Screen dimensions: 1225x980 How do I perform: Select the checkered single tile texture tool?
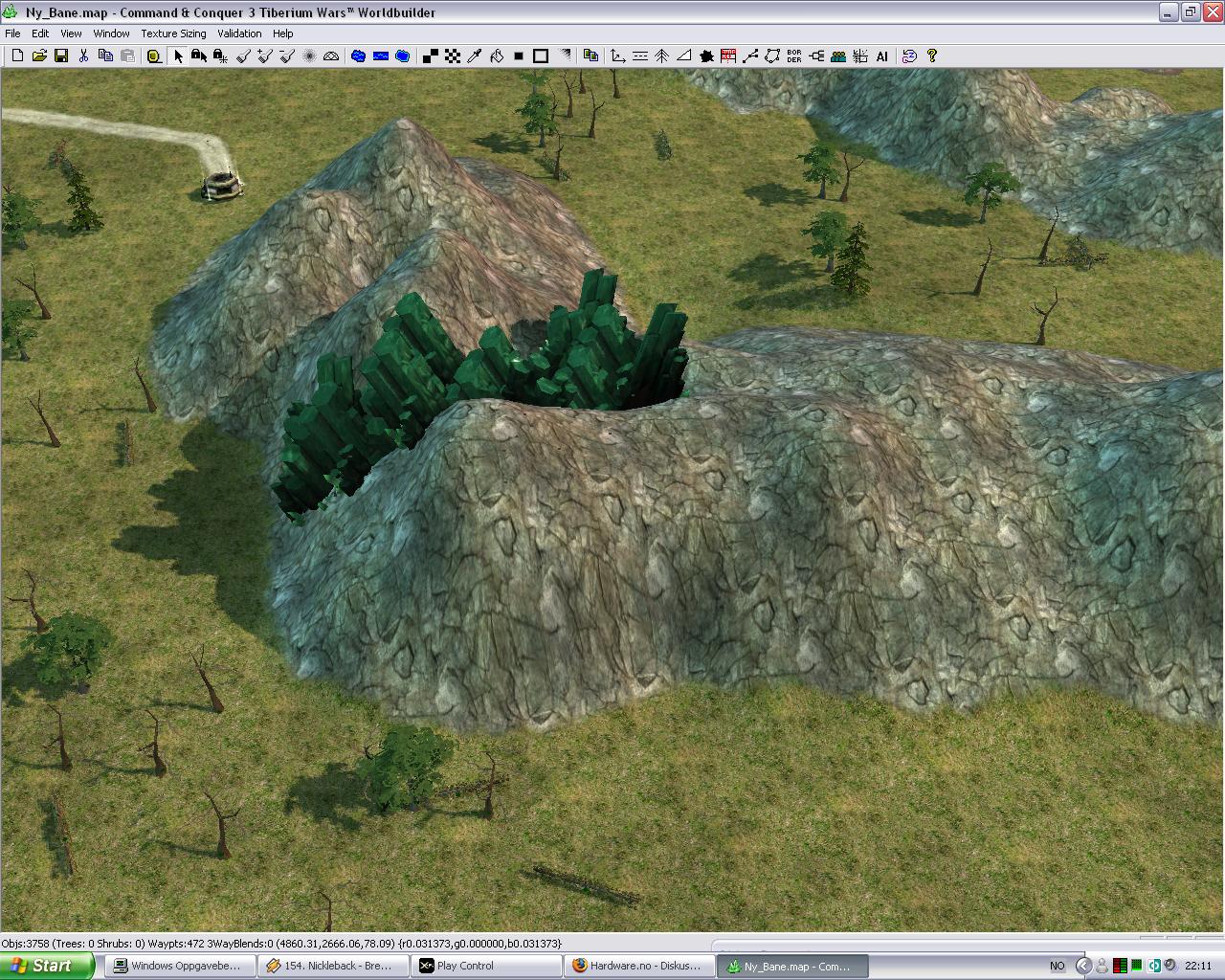coord(453,56)
